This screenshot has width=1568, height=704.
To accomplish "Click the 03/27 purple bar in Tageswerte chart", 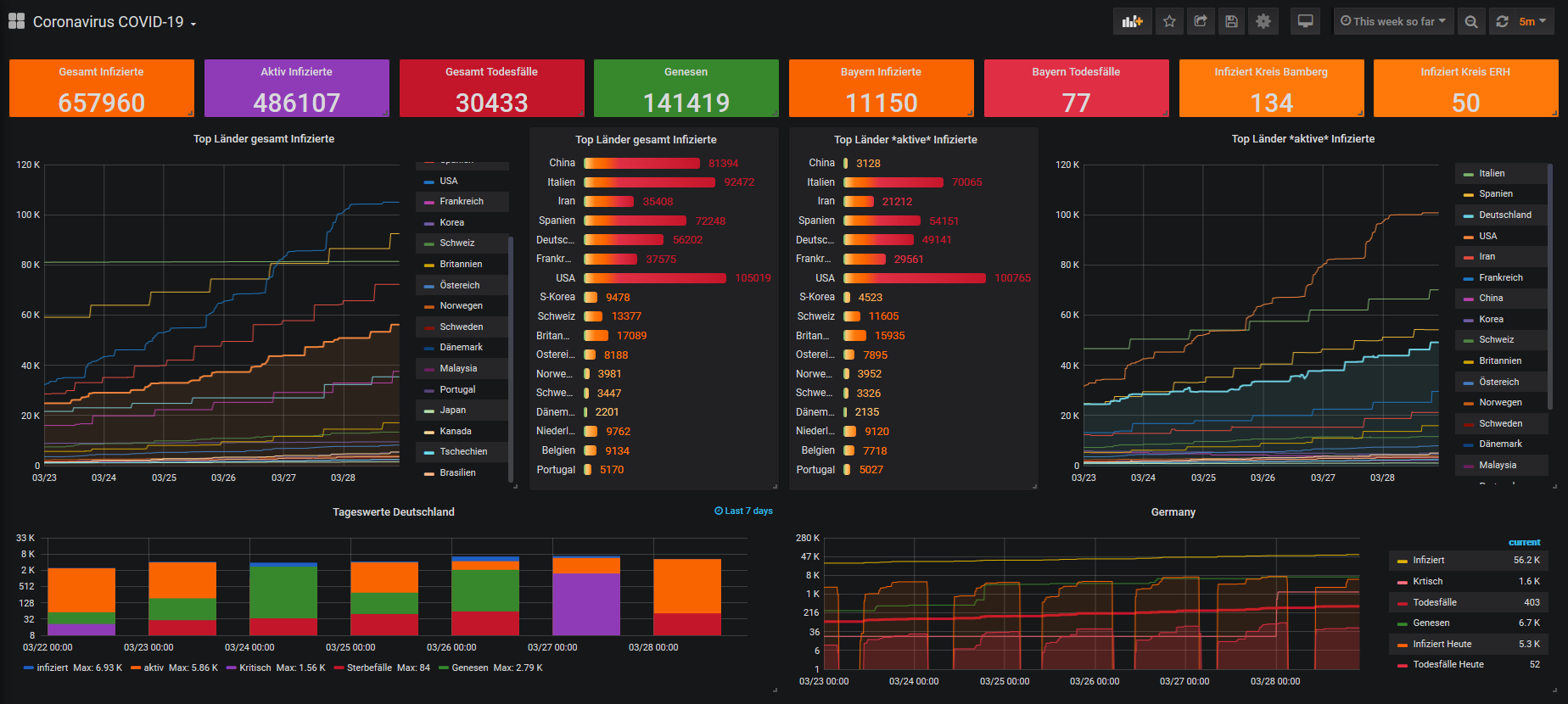I will (x=586, y=604).
